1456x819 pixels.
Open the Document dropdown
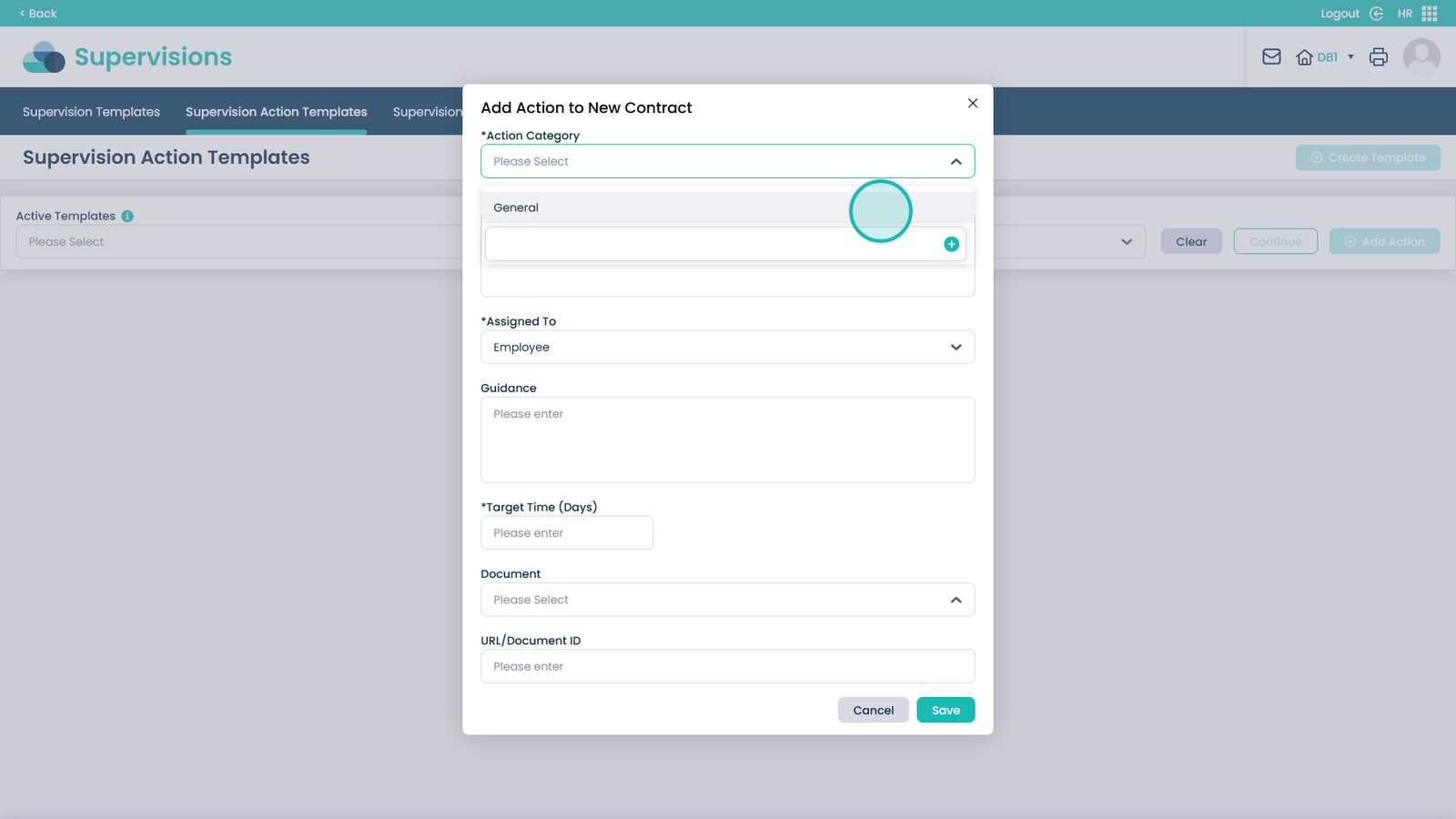tap(955, 600)
